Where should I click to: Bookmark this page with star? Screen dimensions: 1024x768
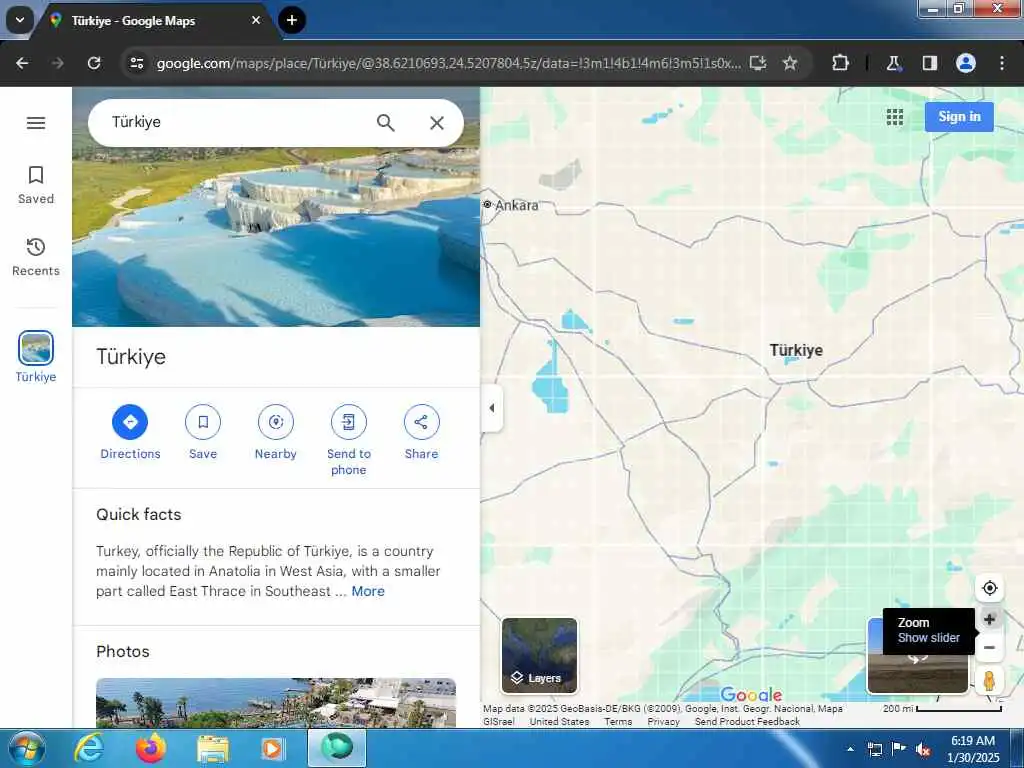790,63
